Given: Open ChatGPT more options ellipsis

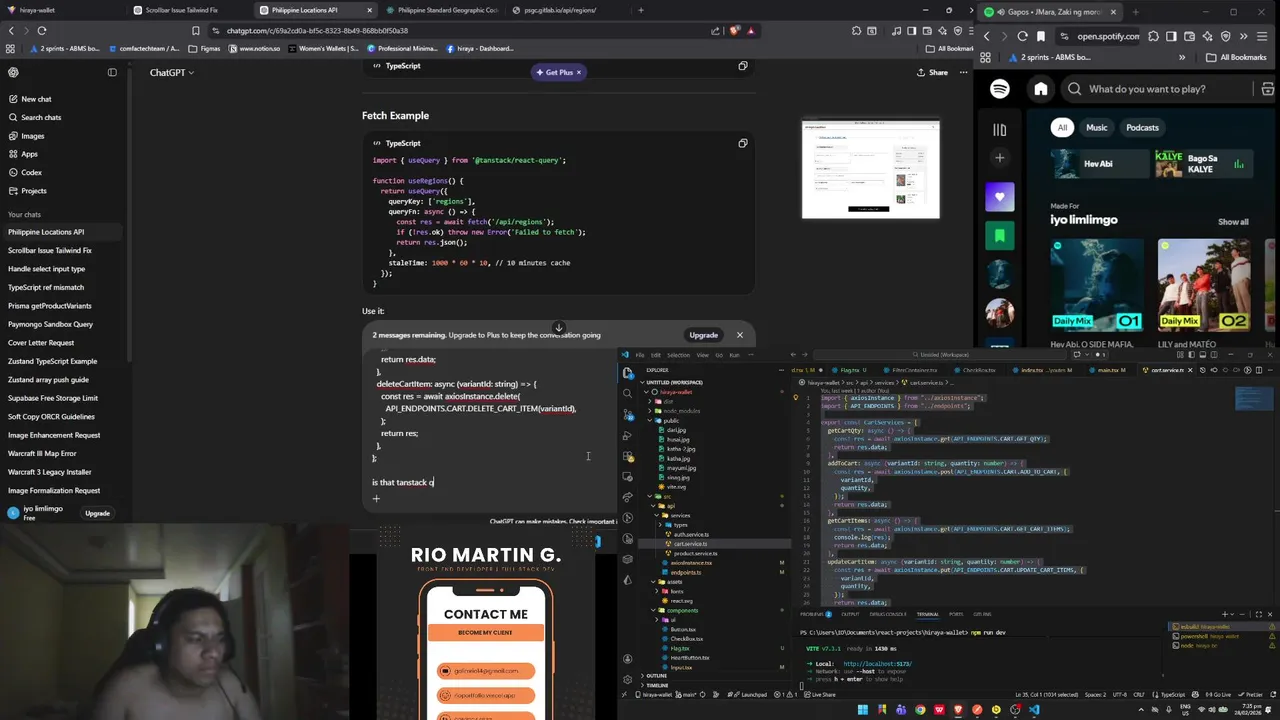Looking at the screenshot, I should pos(964,72).
